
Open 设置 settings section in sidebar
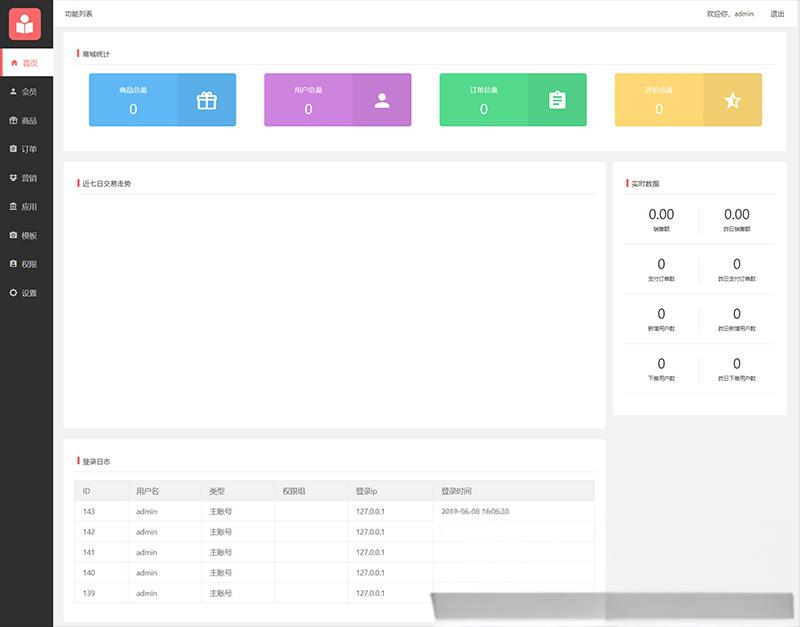point(26,293)
